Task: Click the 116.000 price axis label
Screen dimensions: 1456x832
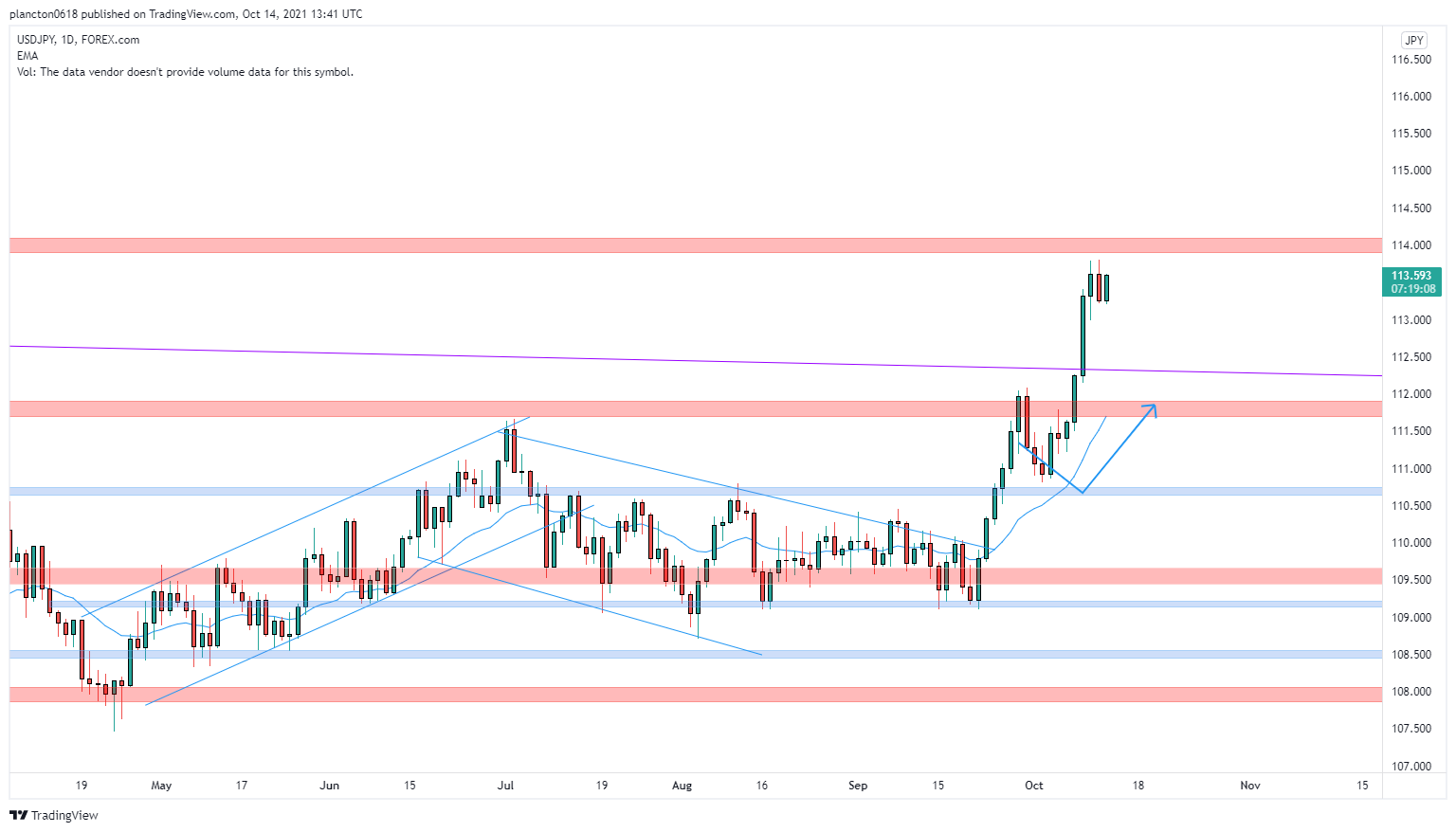Action: coord(1410,97)
